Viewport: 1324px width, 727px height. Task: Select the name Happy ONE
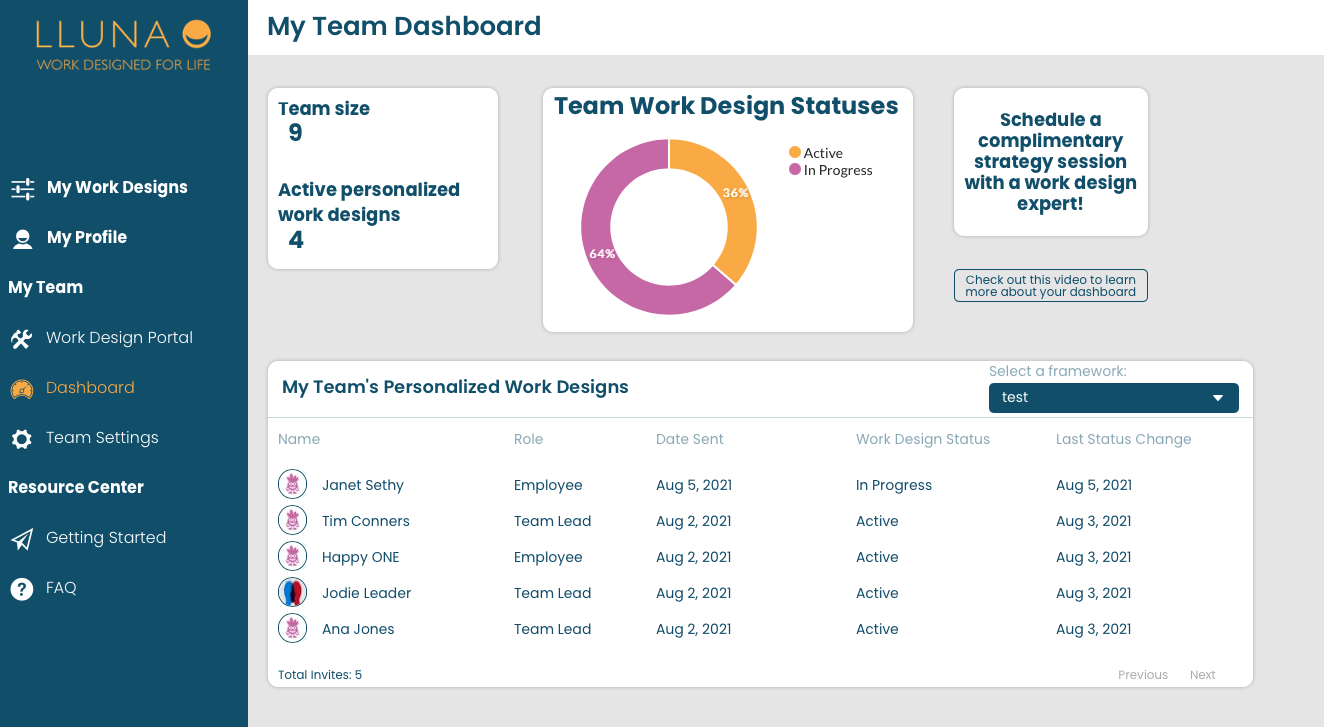(x=360, y=557)
